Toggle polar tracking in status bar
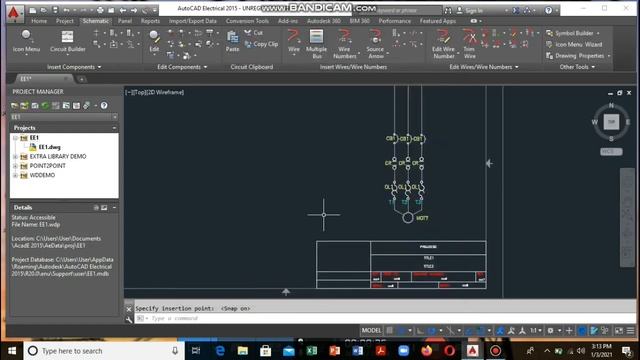 (431, 331)
